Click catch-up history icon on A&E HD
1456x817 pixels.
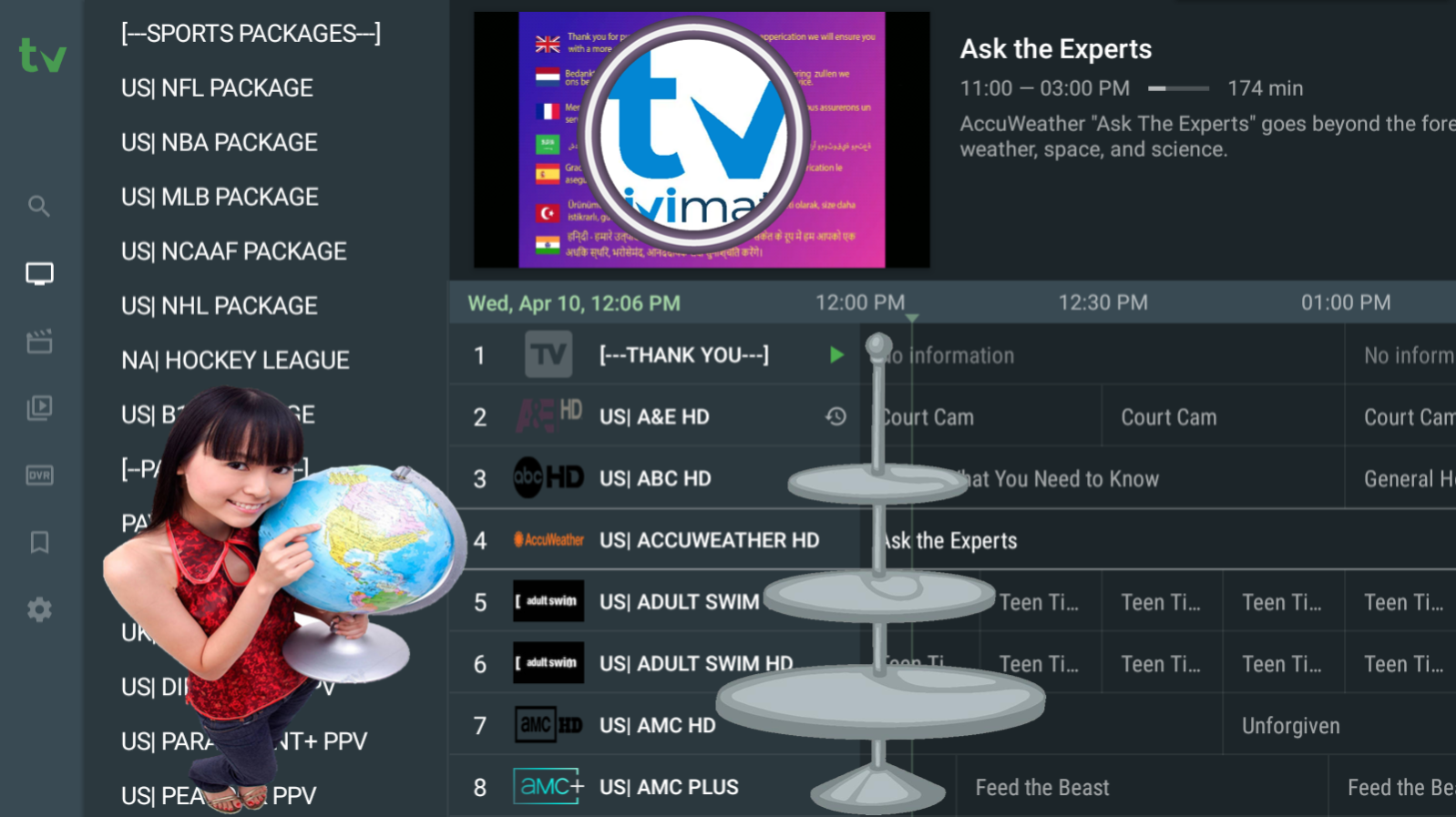click(836, 416)
